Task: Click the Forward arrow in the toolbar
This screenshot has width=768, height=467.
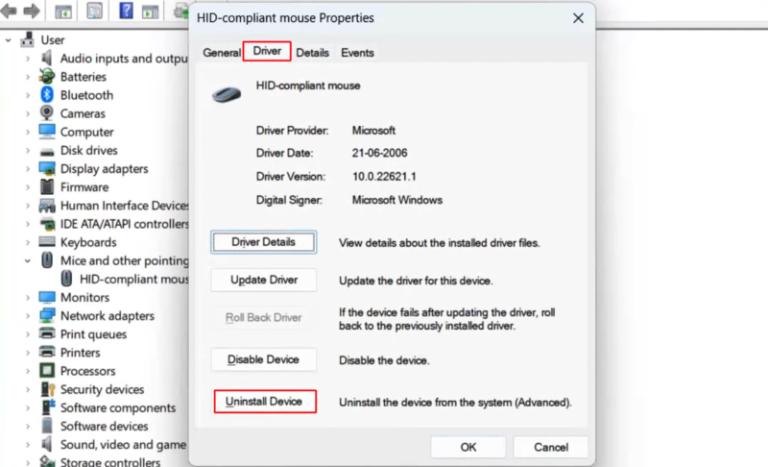Action: (x=32, y=13)
